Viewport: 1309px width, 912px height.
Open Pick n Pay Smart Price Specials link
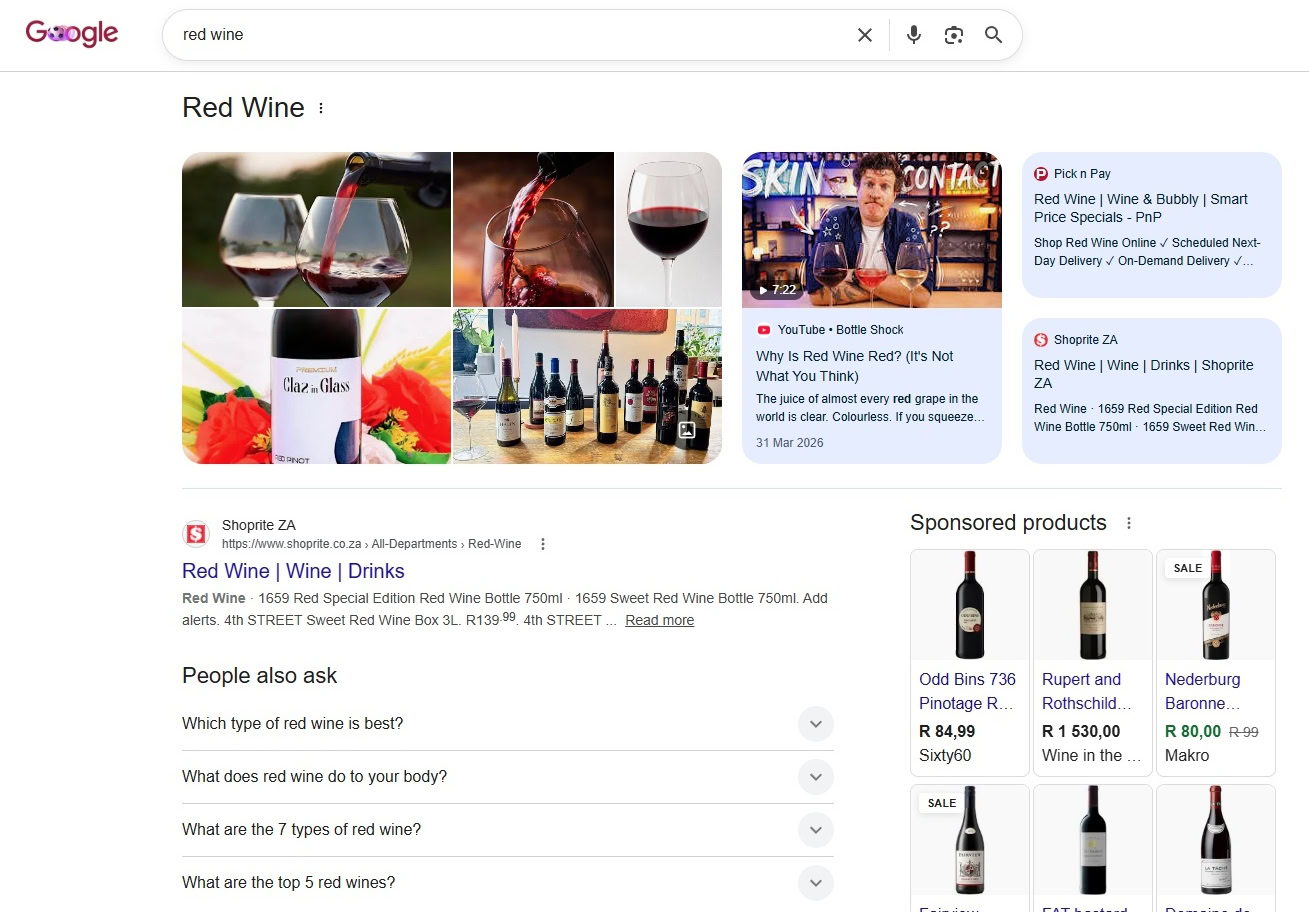click(x=1141, y=208)
